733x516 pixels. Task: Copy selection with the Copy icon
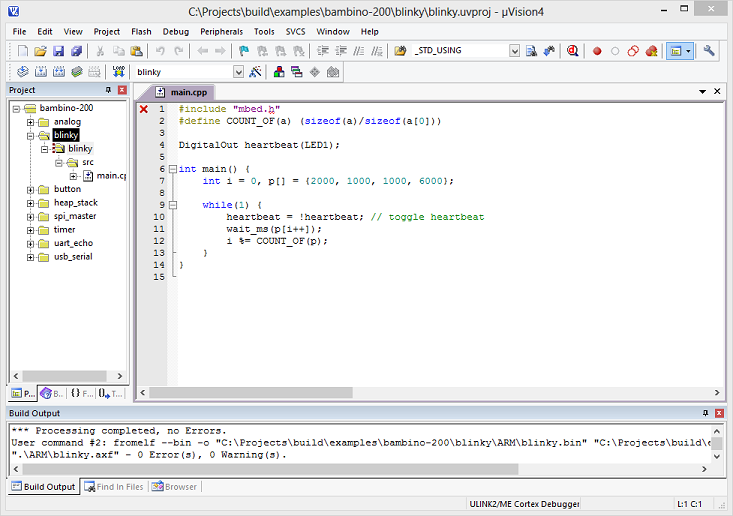pos(118,50)
